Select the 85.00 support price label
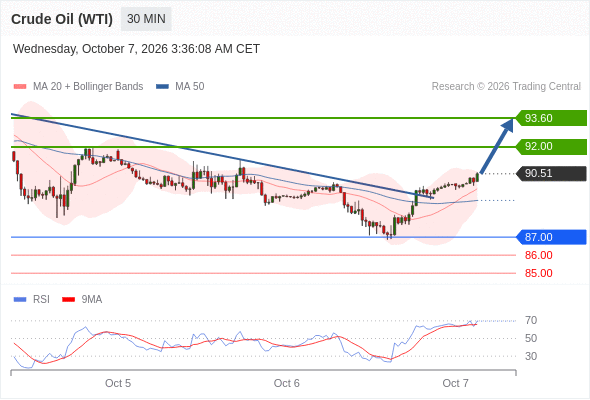 click(x=538, y=273)
